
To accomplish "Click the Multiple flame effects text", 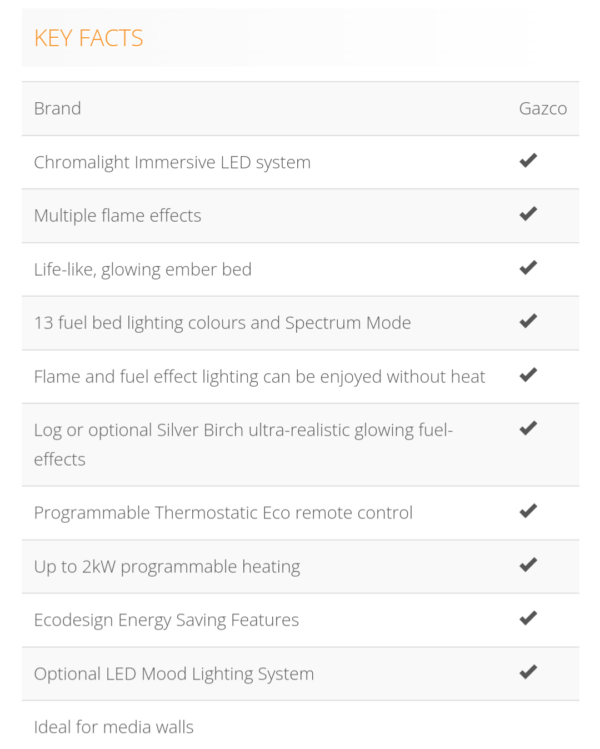I will coord(118,216).
